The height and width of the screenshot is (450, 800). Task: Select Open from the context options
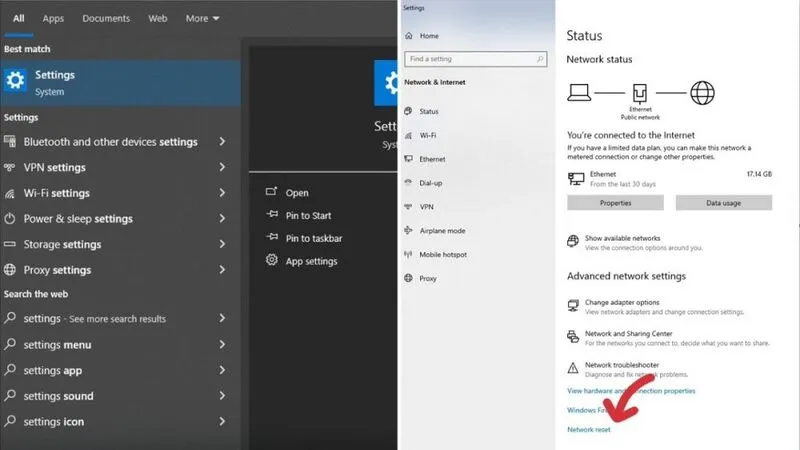(x=297, y=193)
